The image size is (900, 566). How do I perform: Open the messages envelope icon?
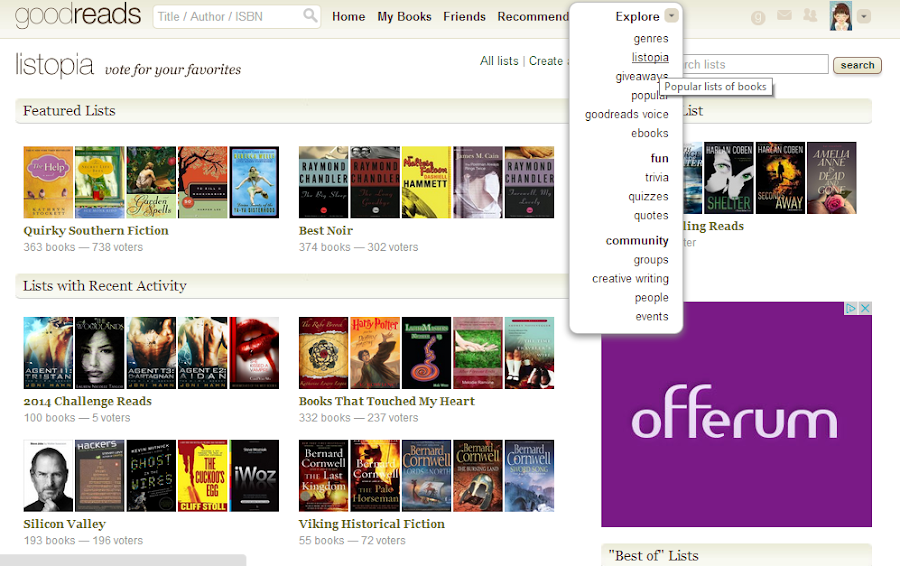click(x=784, y=15)
